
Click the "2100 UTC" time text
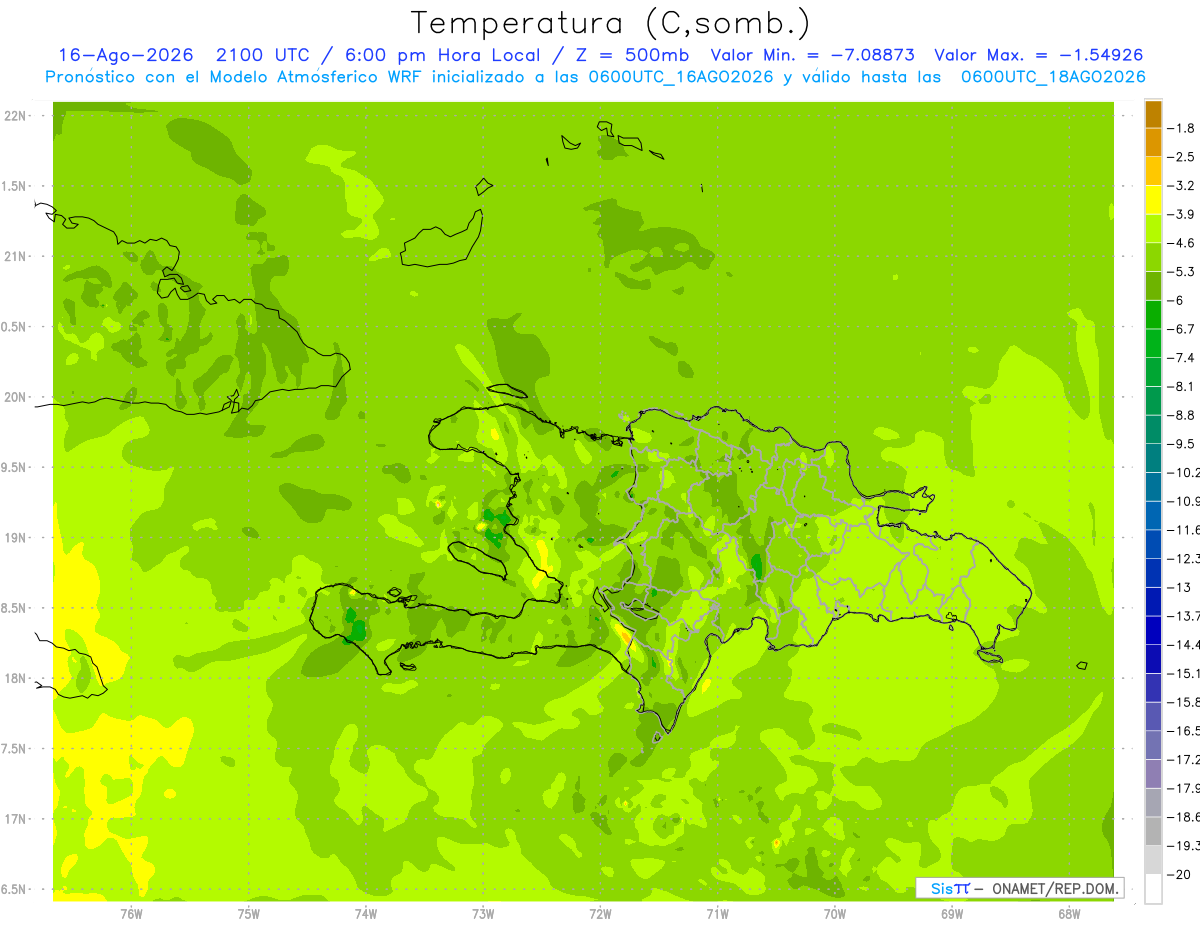pos(265,56)
